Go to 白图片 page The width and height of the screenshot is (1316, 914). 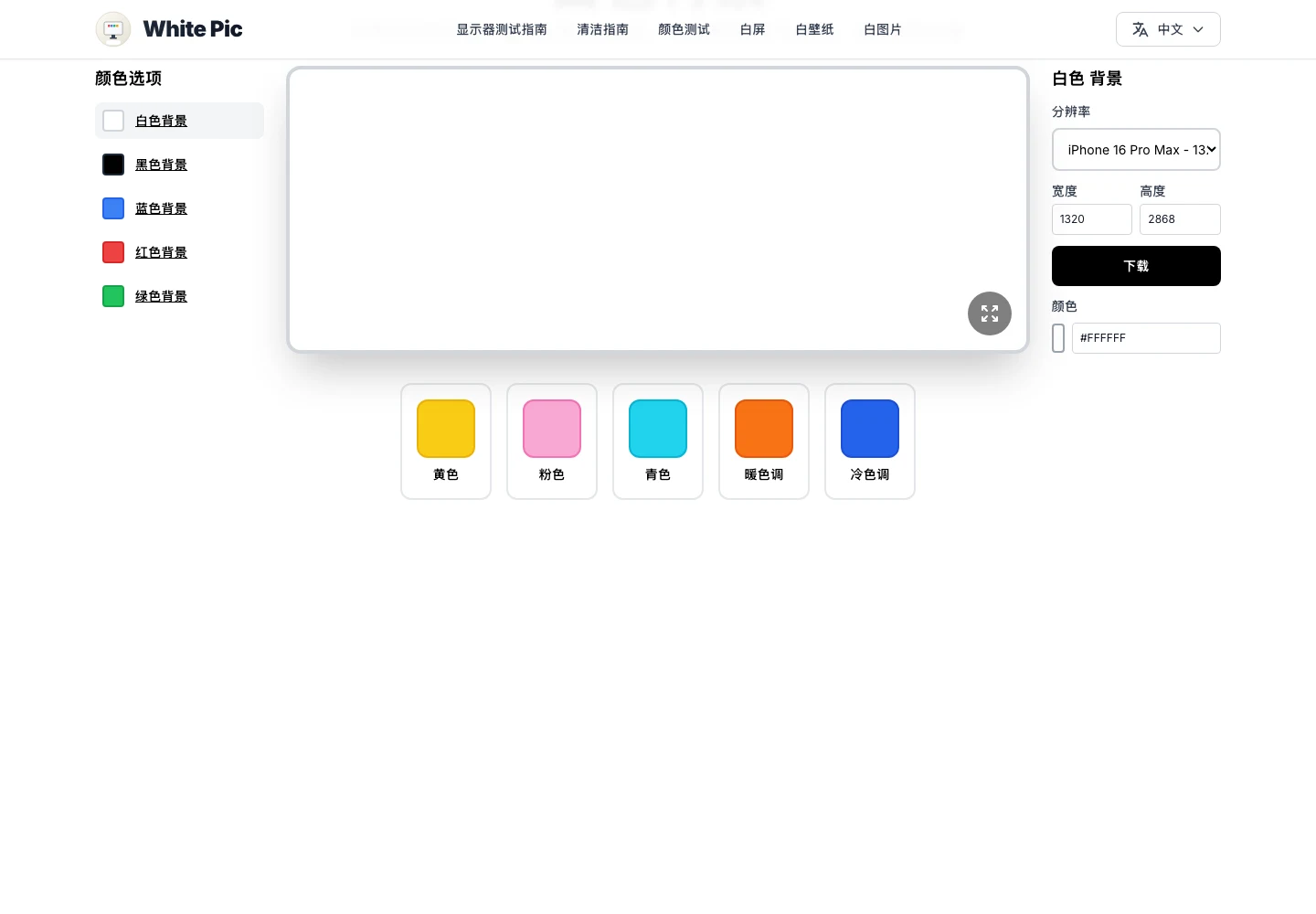[883, 29]
